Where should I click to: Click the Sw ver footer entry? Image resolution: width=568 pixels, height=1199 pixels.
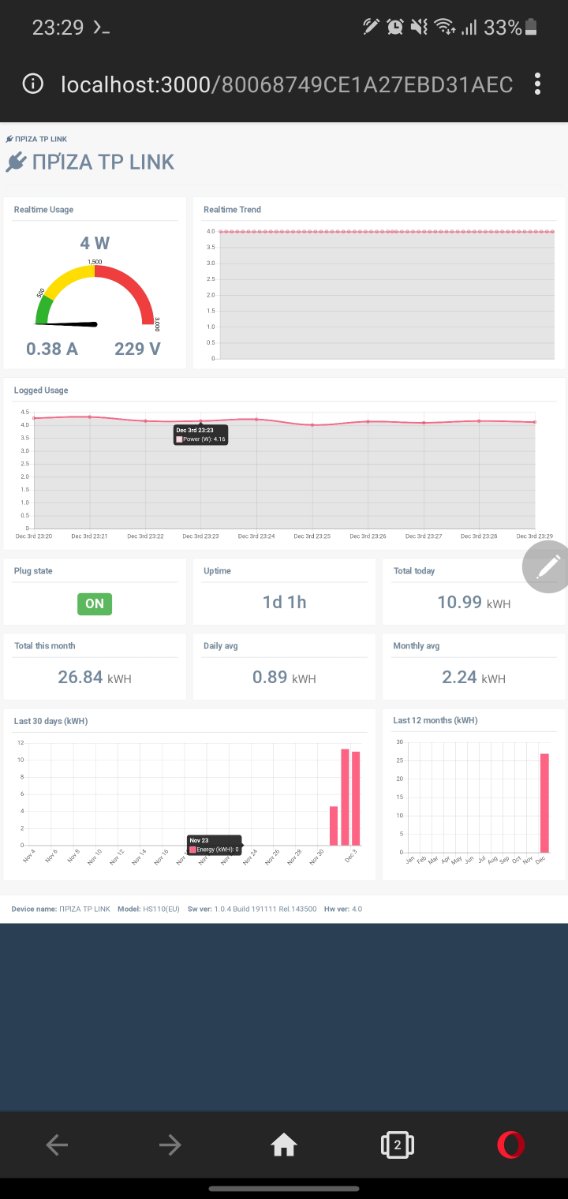pos(252,909)
